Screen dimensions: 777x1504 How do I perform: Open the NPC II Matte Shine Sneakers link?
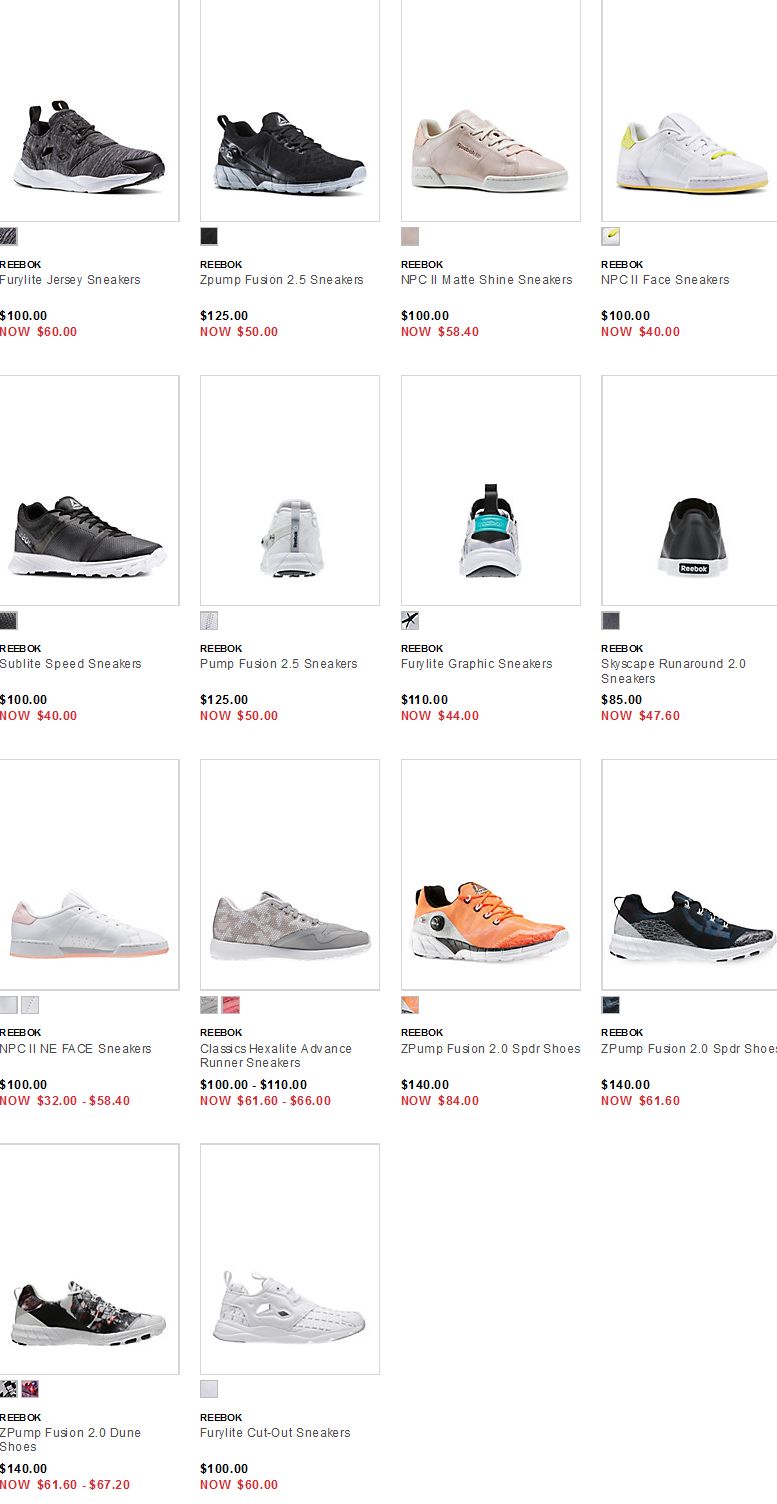pos(487,280)
